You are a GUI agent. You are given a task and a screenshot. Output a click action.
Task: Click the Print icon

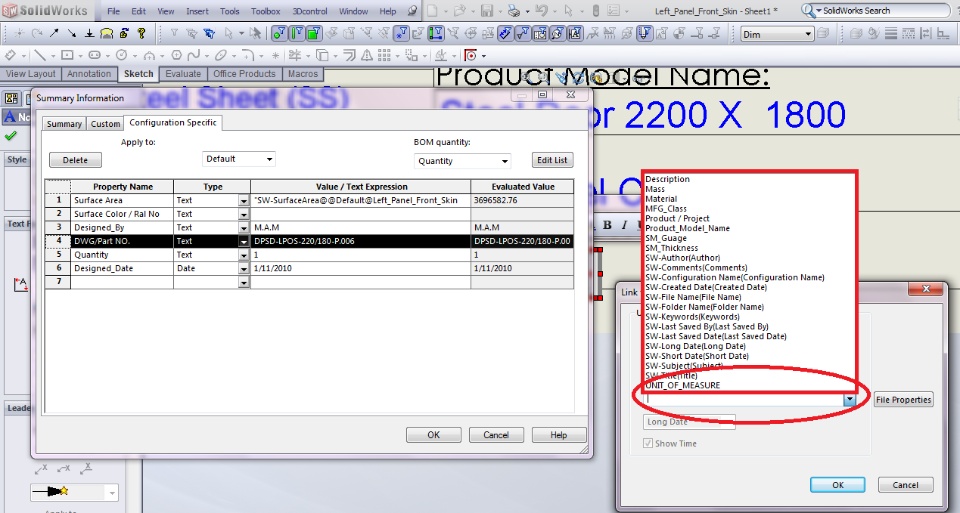click(x=514, y=10)
